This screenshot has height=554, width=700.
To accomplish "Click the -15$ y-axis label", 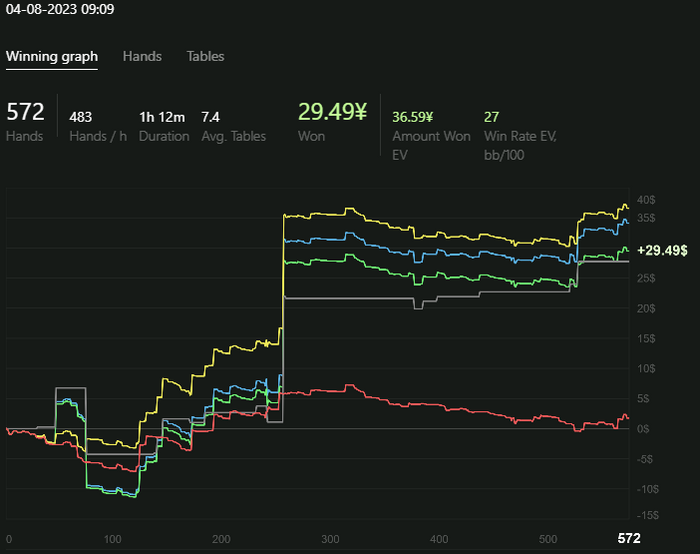I will coord(648,515).
